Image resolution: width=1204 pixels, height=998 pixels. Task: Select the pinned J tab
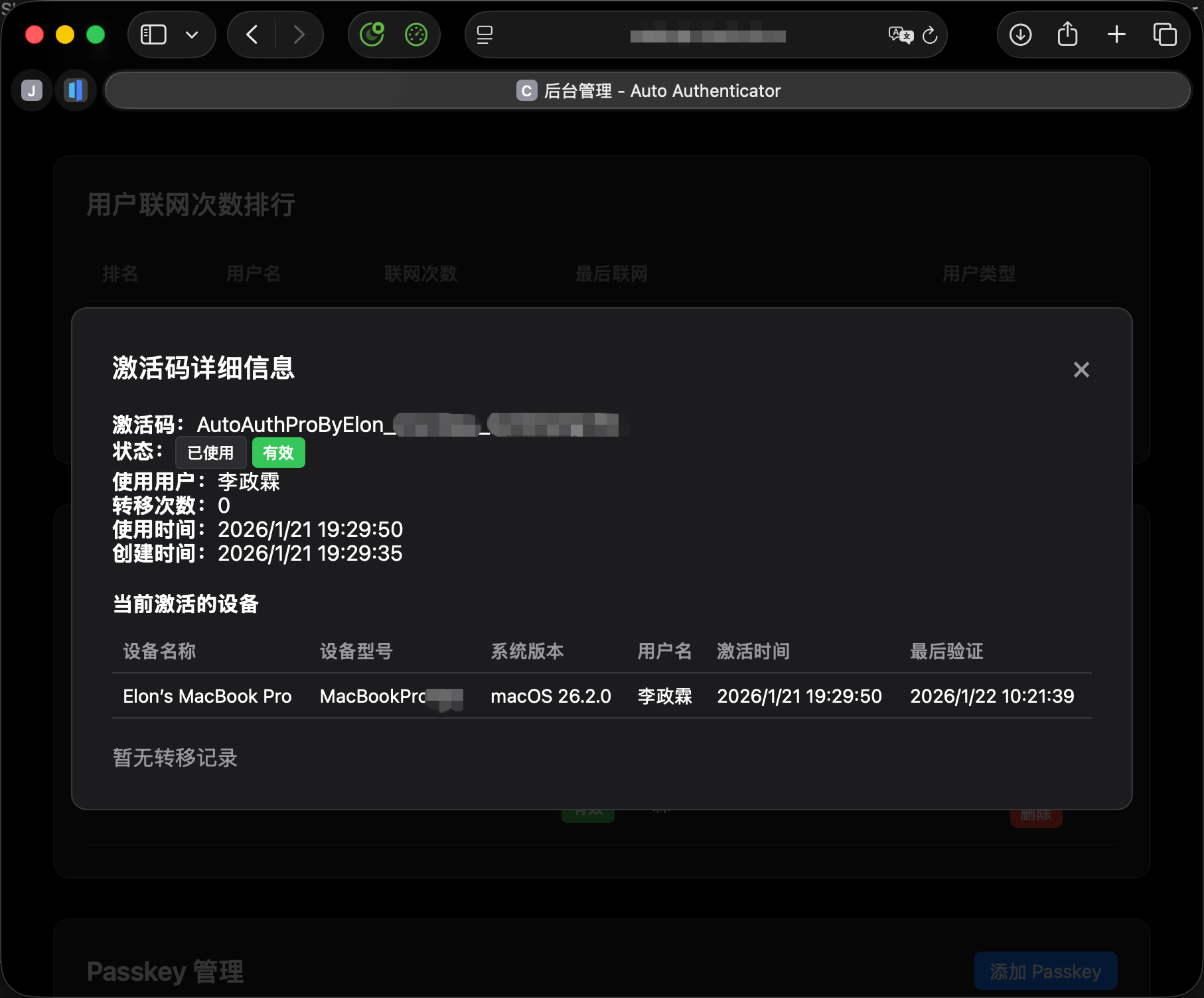pyautogui.click(x=32, y=90)
